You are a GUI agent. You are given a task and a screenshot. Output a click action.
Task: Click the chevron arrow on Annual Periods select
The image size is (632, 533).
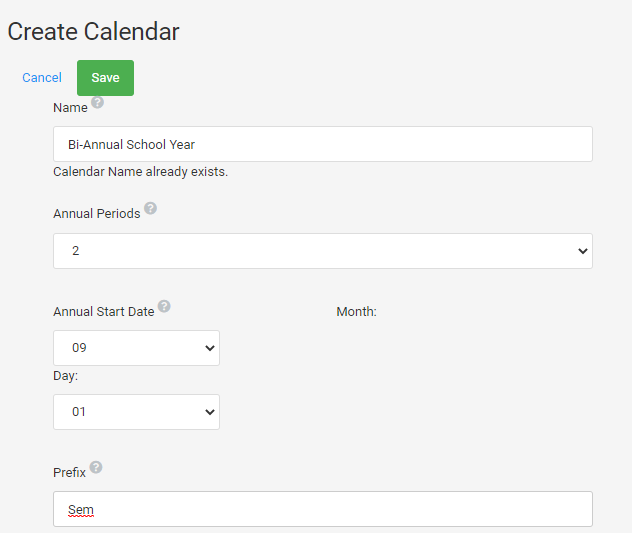tap(583, 251)
